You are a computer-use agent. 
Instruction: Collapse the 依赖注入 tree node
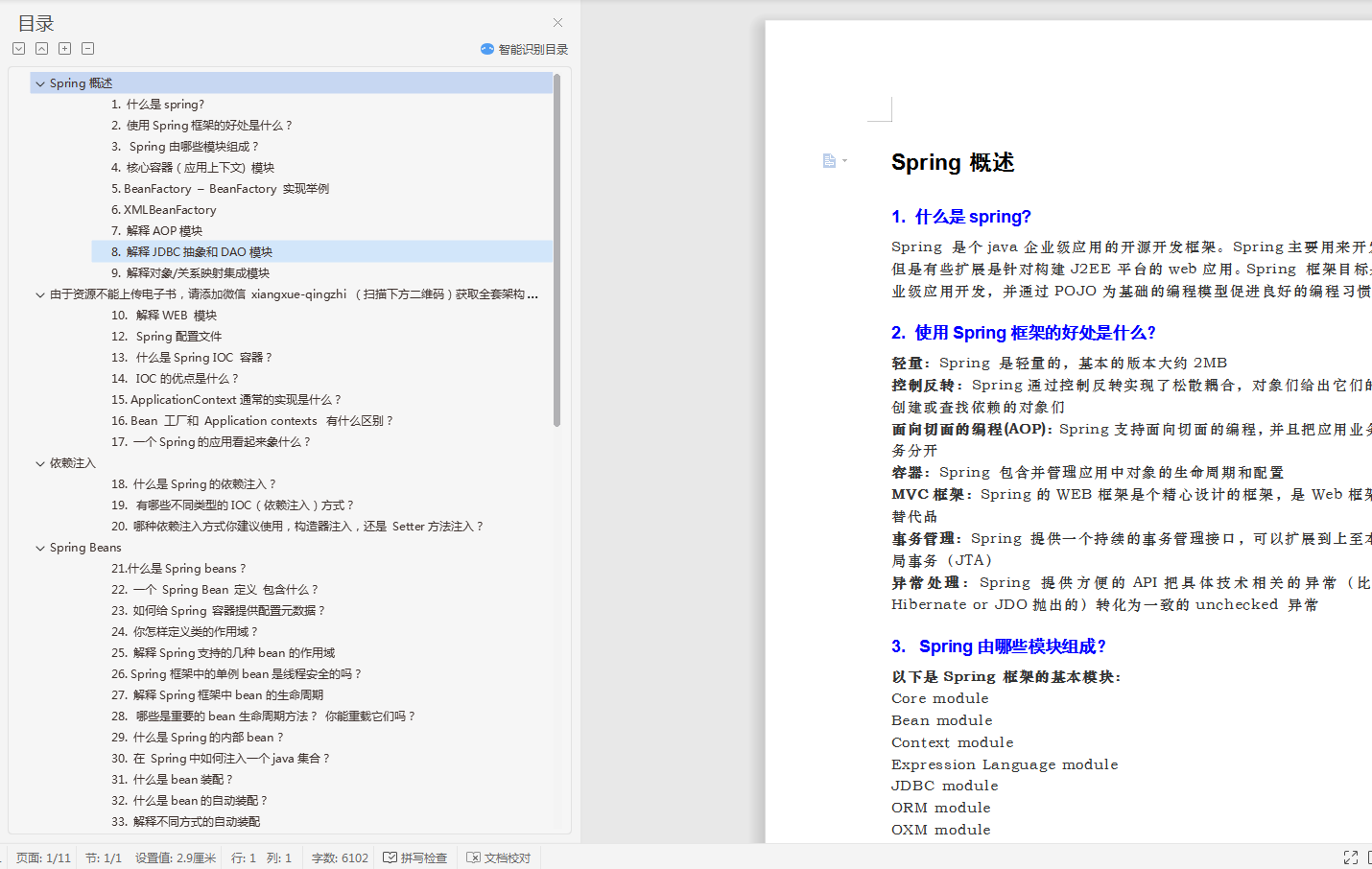[x=40, y=463]
